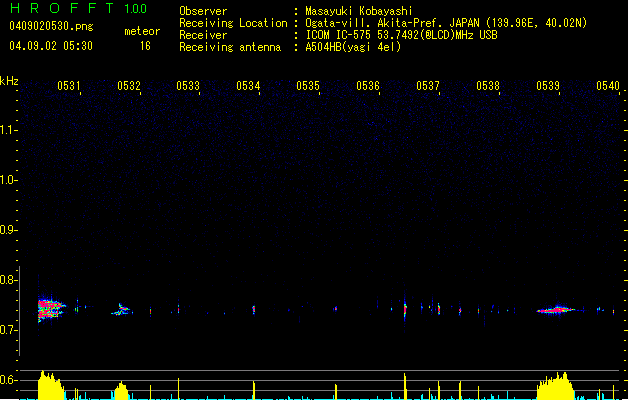The image size is (629, 400).
Task: Click the 0537 time axis marker
Action: 428,86
